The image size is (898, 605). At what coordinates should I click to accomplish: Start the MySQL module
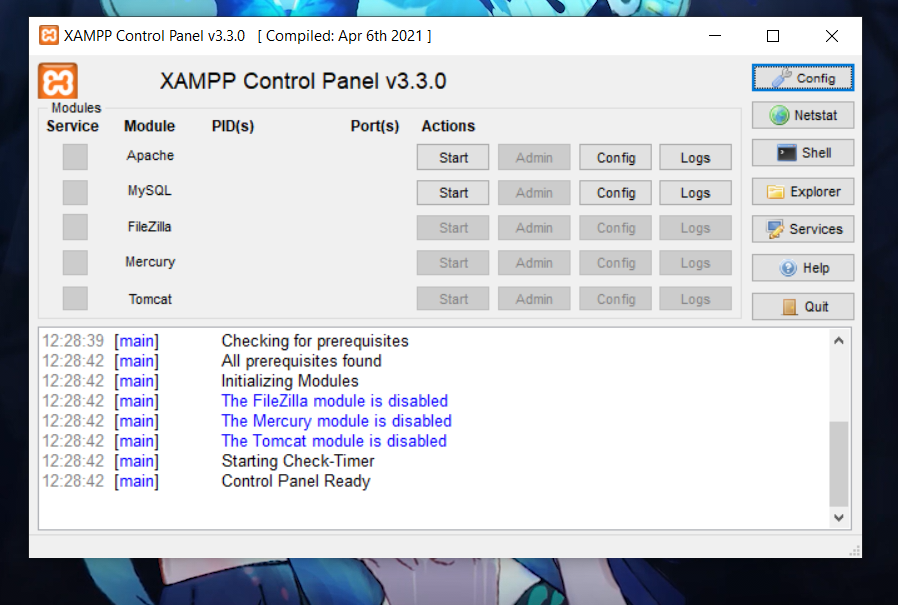pos(453,193)
